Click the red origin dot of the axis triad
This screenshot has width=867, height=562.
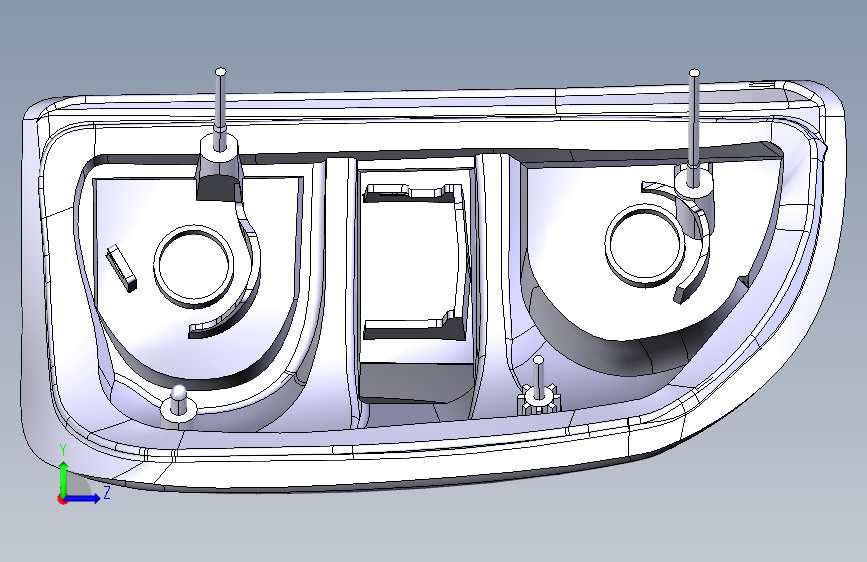(x=62, y=499)
